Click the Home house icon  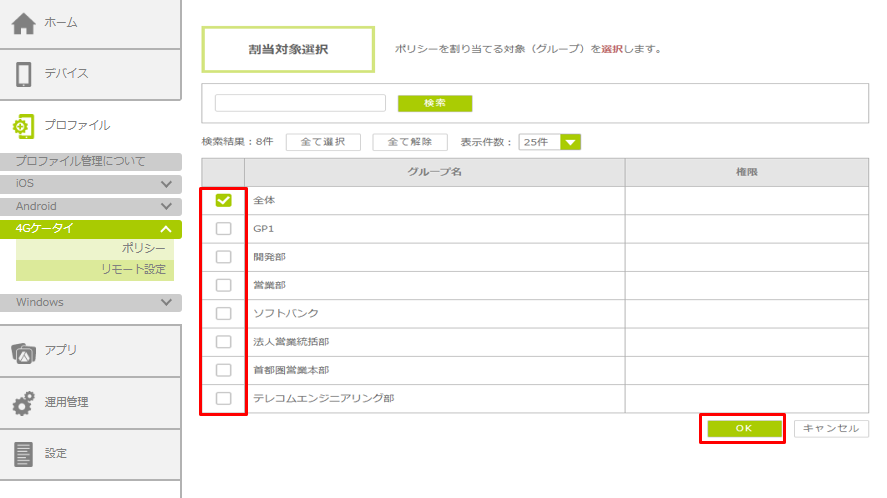[24, 23]
